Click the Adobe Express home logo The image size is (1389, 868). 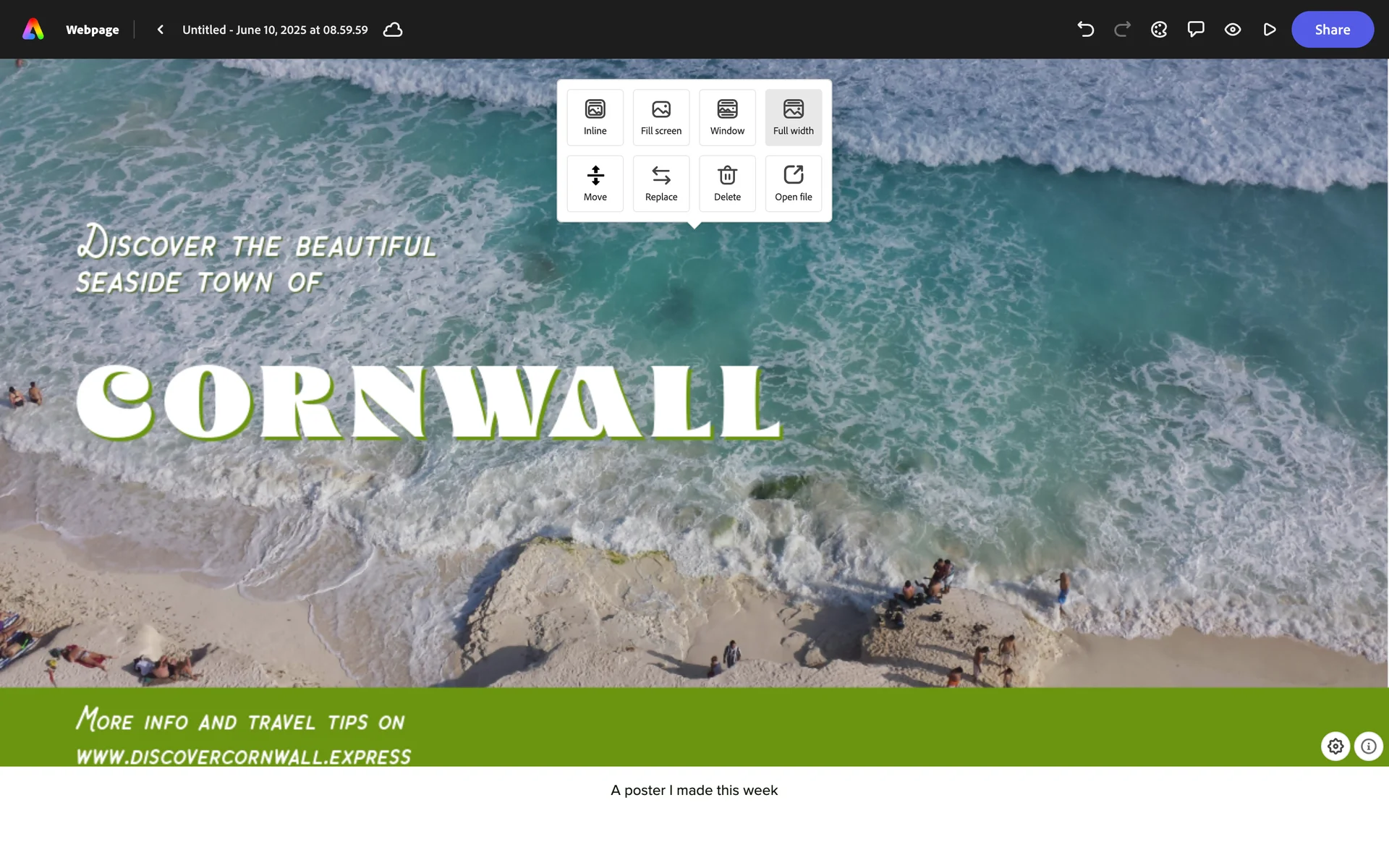pyautogui.click(x=33, y=30)
